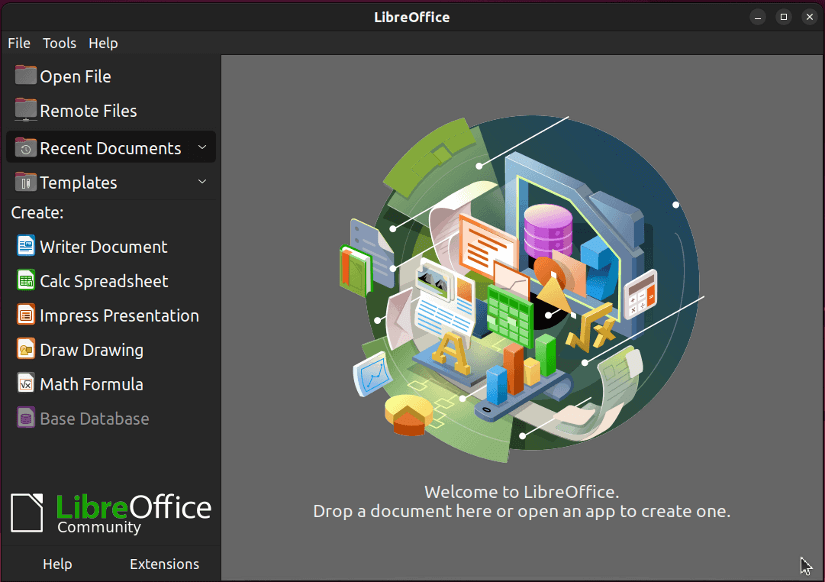The height and width of the screenshot is (582, 825).
Task: Create a new Calc Spreadsheet
Action: (x=111, y=280)
